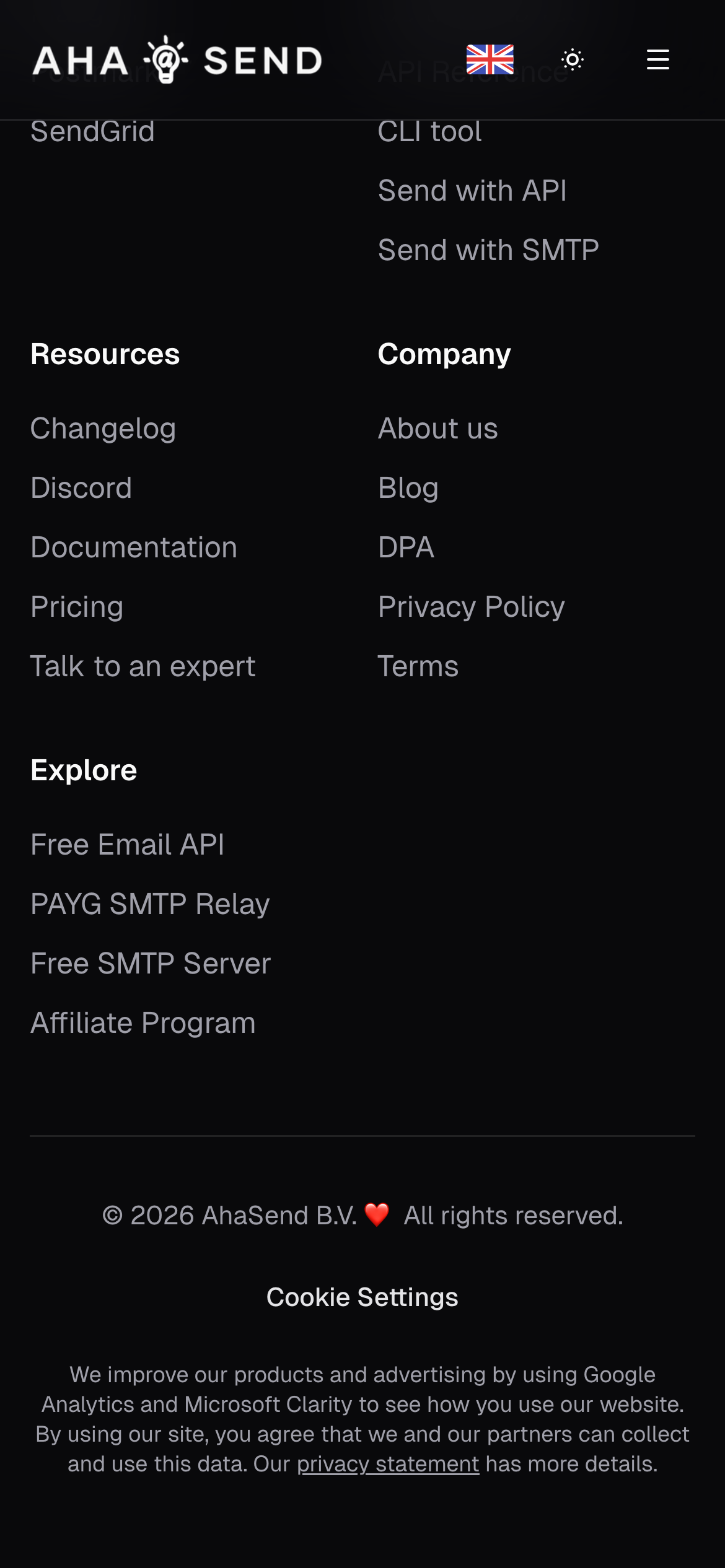Click the AhaSend logo

(x=177, y=60)
